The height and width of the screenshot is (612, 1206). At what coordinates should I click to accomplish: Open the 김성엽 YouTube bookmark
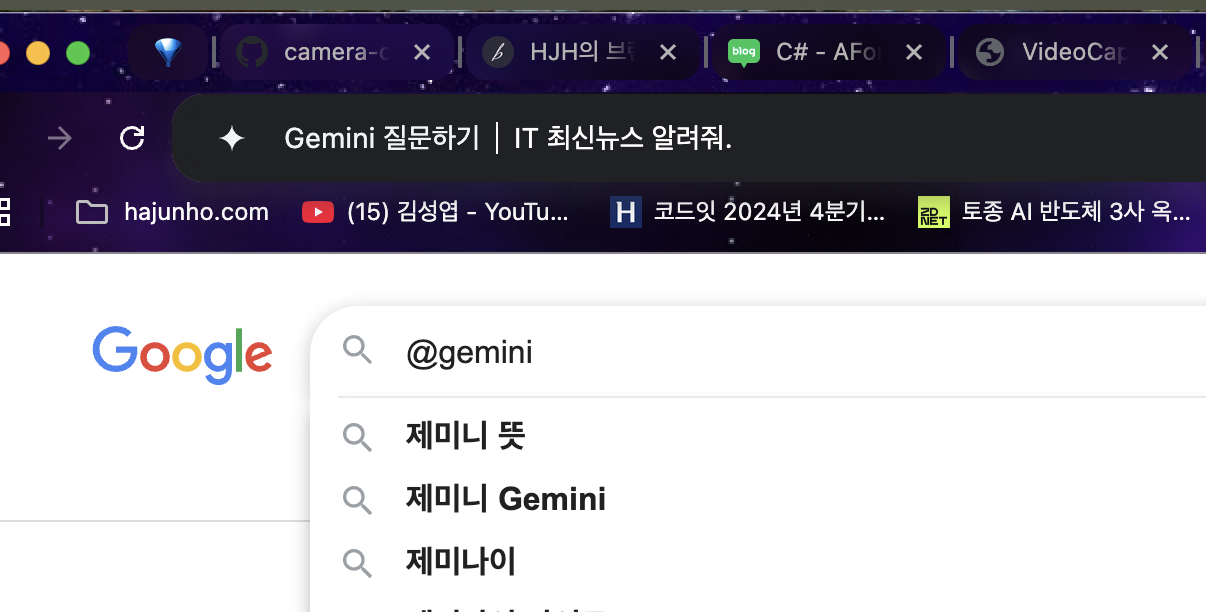[435, 212]
